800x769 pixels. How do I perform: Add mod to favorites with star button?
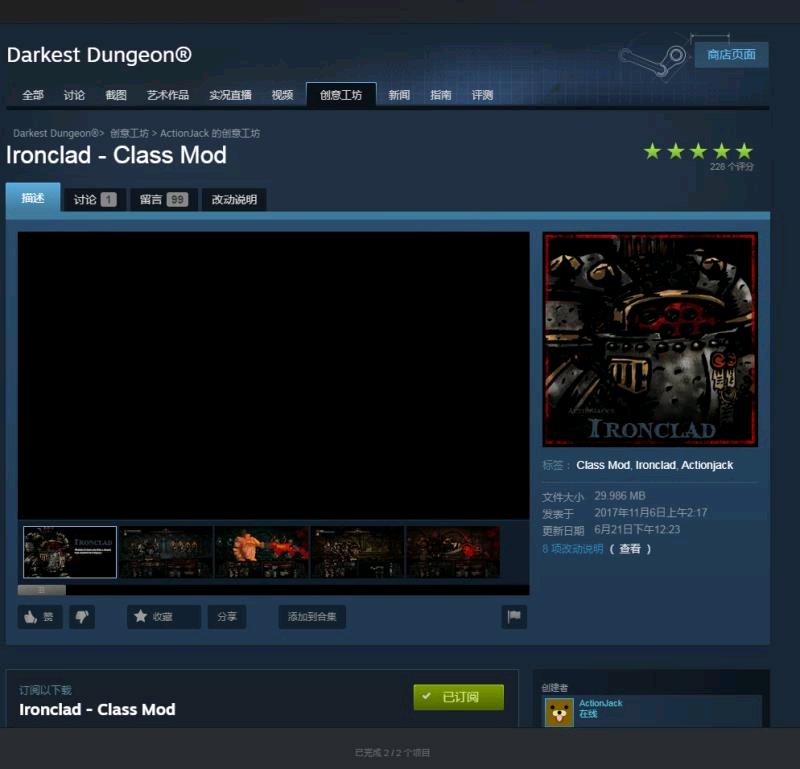pos(164,617)
